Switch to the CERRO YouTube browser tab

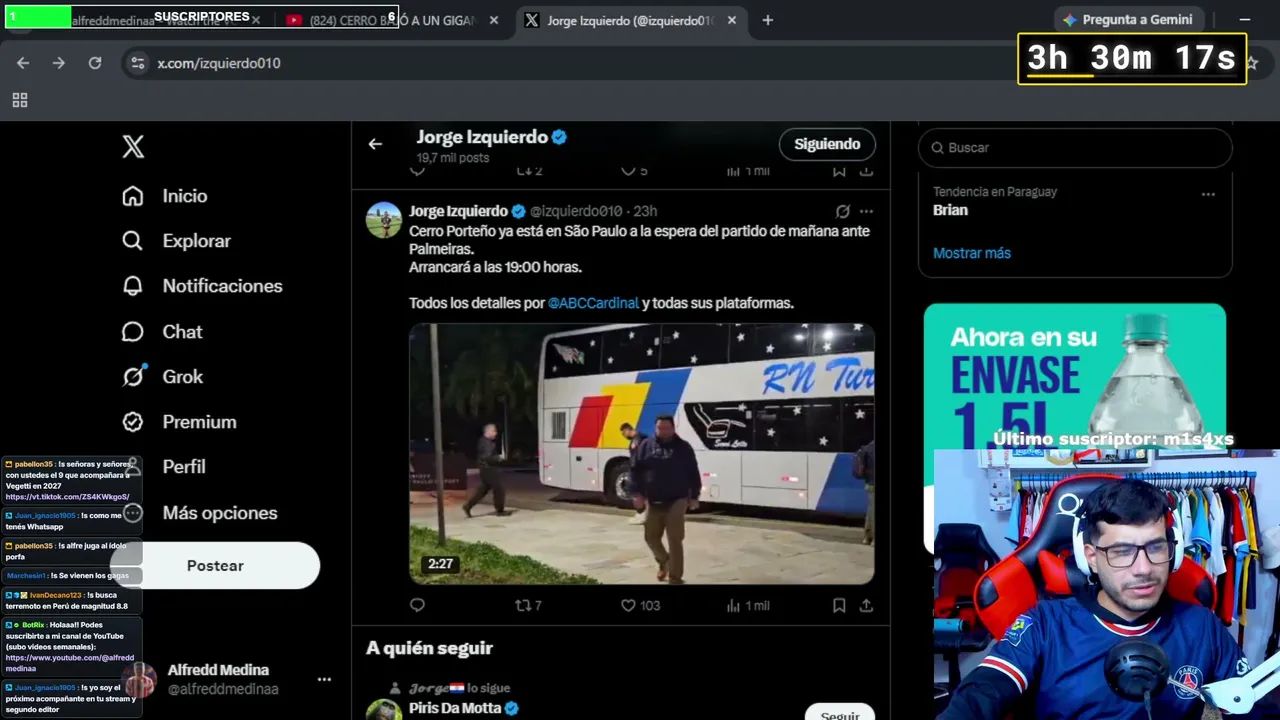click(x=391, y=20)
